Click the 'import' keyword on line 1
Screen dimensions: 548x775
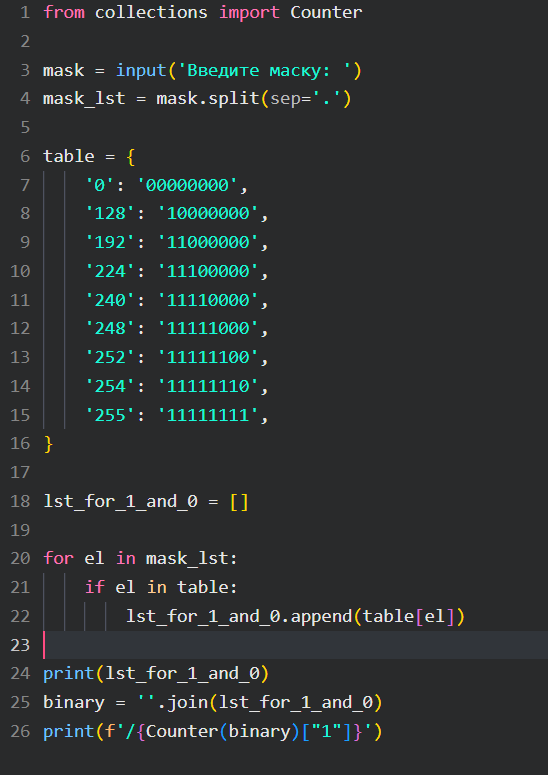[249, 13]
